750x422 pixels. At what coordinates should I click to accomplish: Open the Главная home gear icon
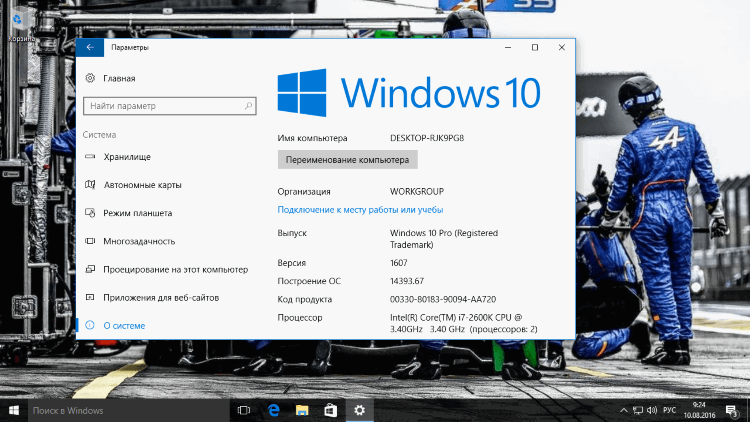click(x=90, y=78)
